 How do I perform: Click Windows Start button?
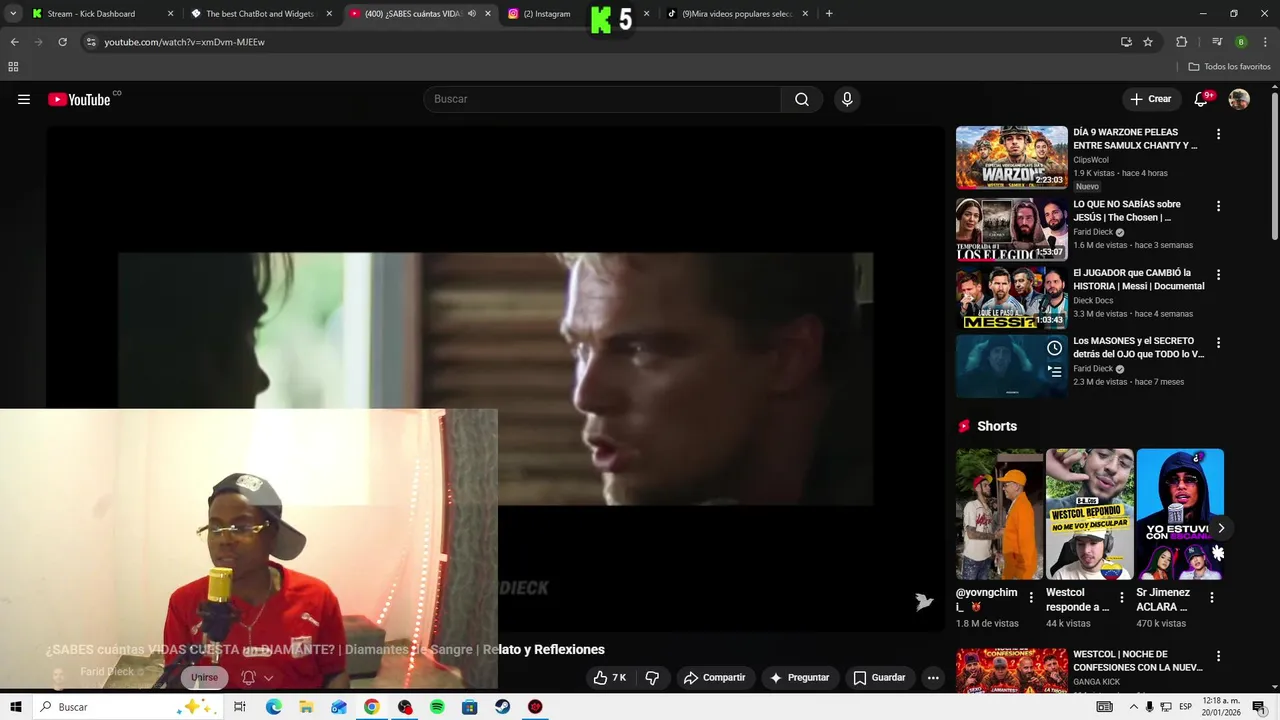coord(15,707)
